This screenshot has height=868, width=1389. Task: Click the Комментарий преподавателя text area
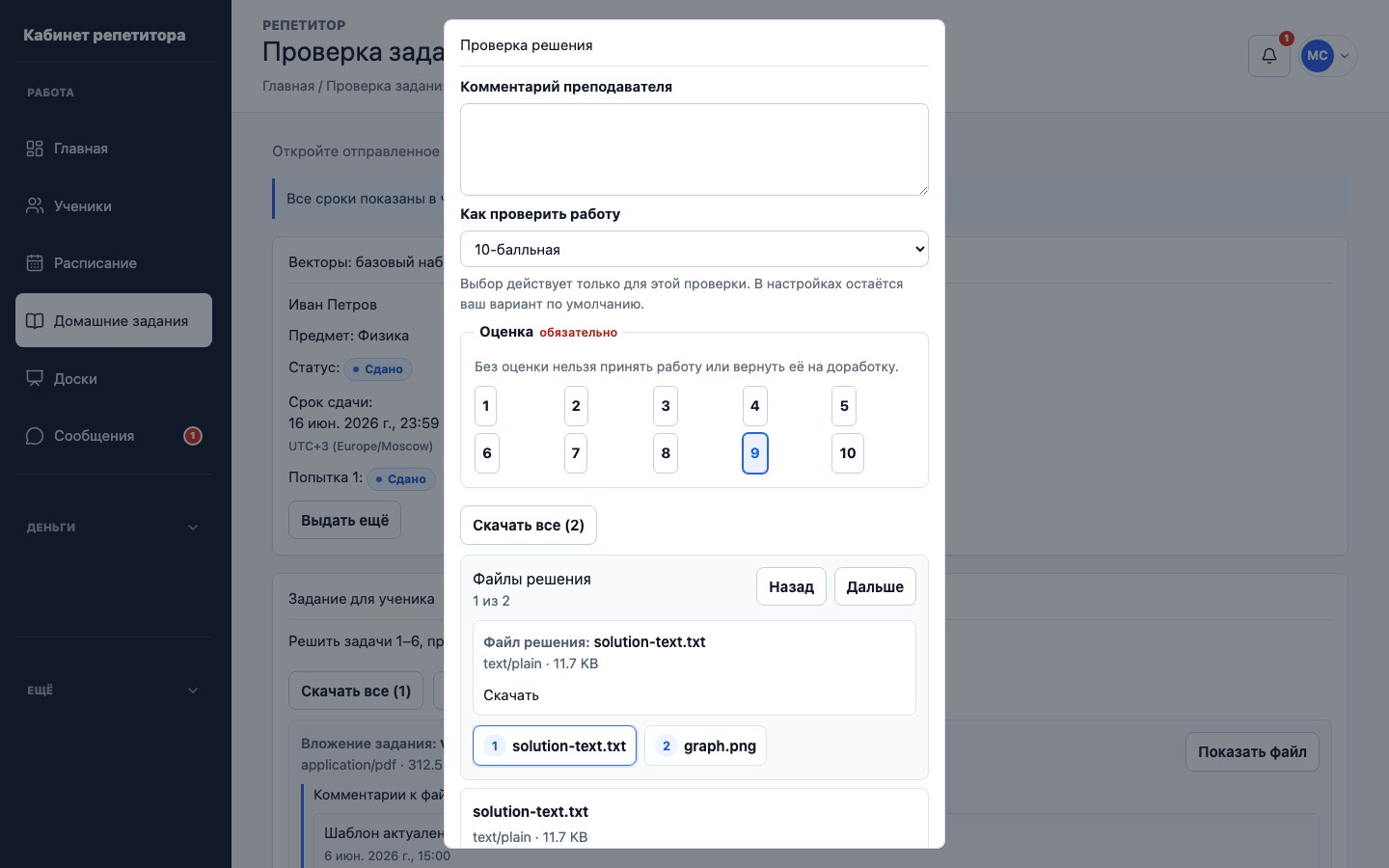coord(694,149)
